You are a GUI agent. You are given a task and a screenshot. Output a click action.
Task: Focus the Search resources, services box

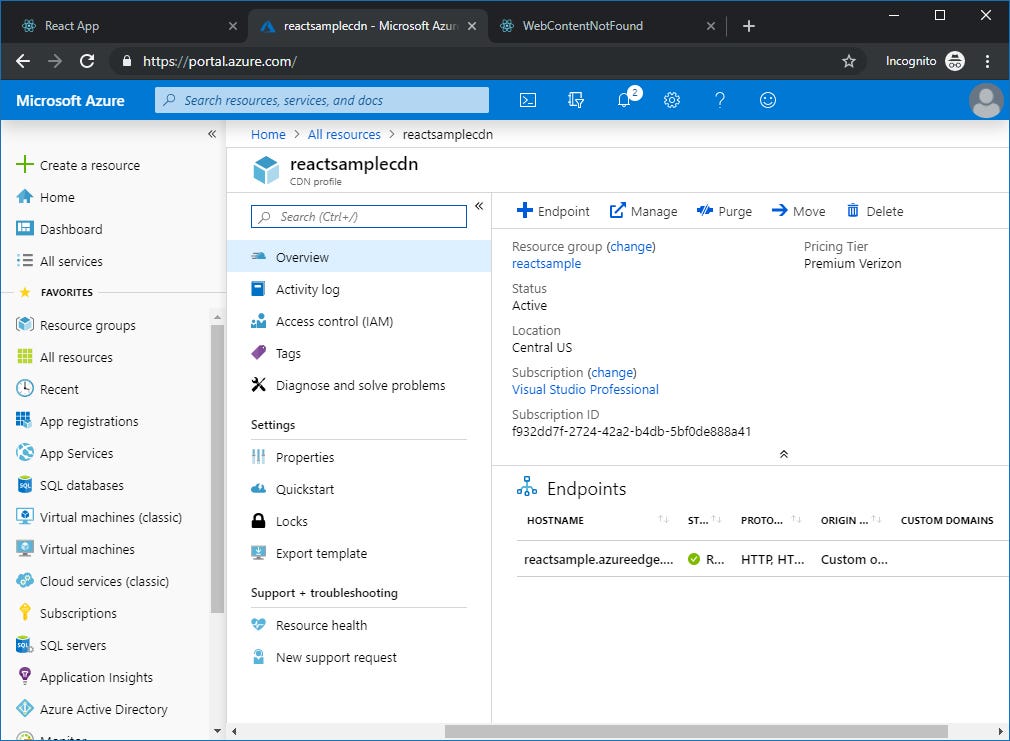(321, 100)
